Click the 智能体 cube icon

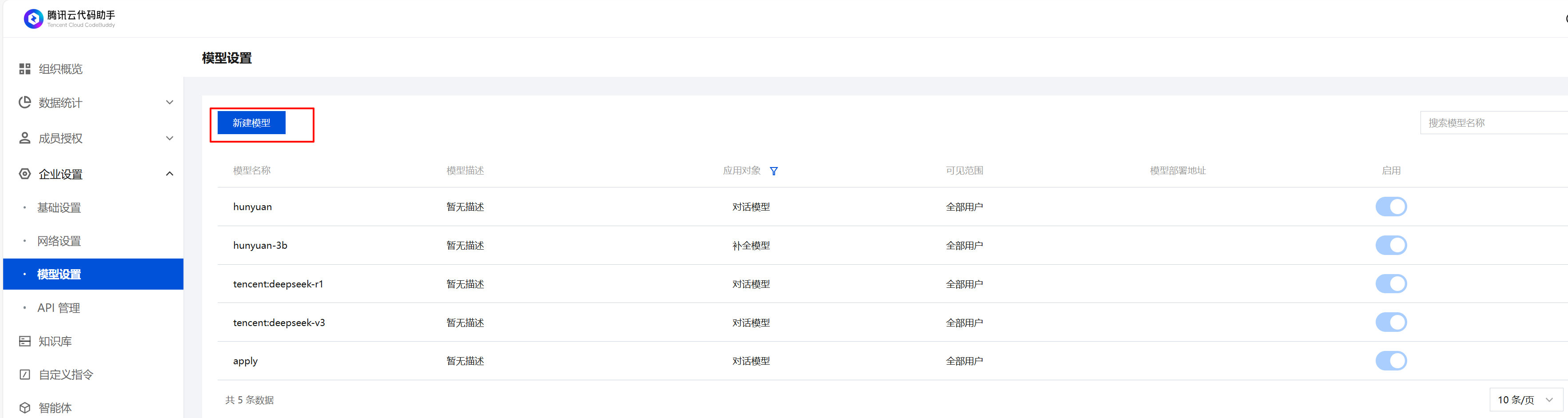(x=25, y=408)
